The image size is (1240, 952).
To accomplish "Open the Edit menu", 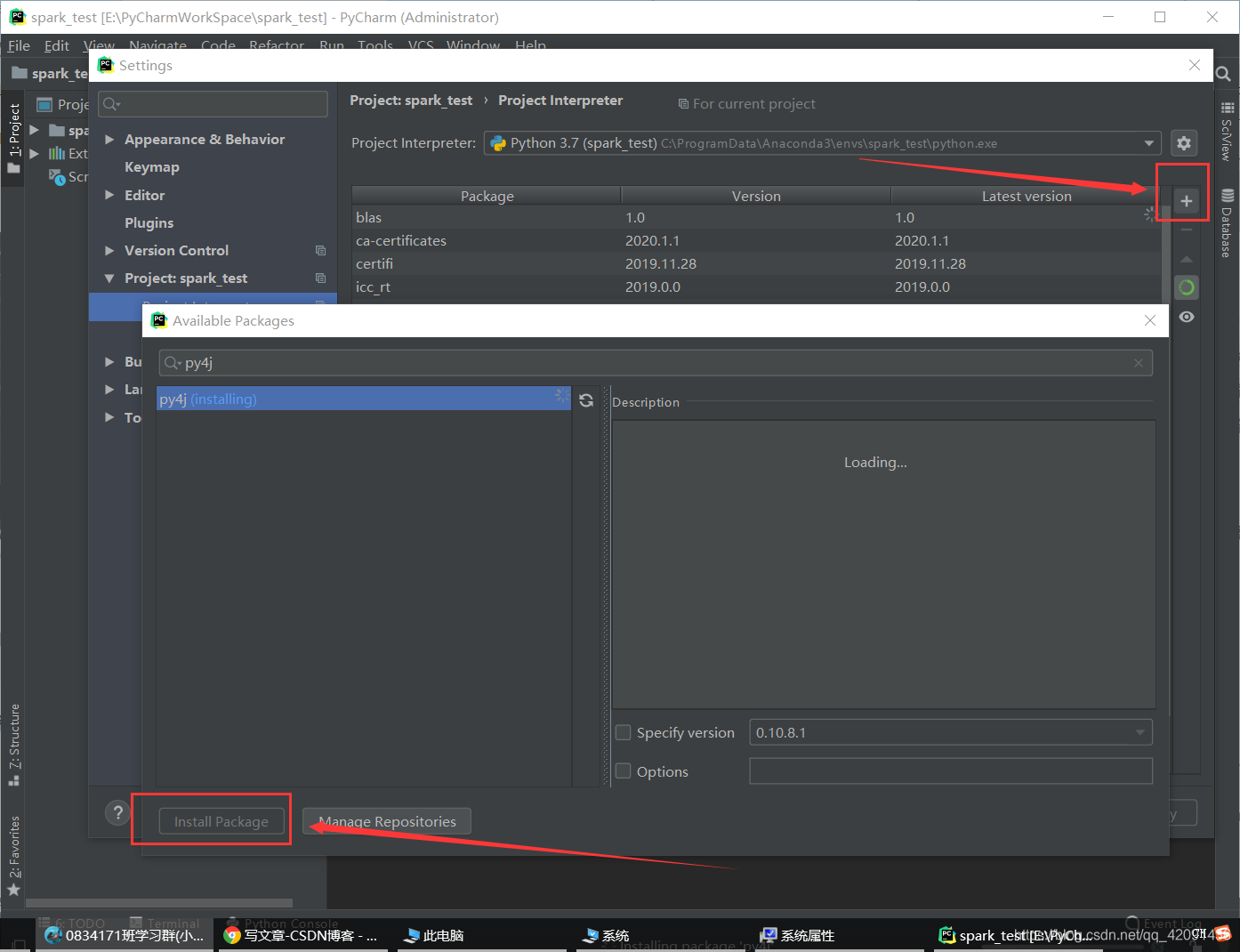I will tap(56, 45).
